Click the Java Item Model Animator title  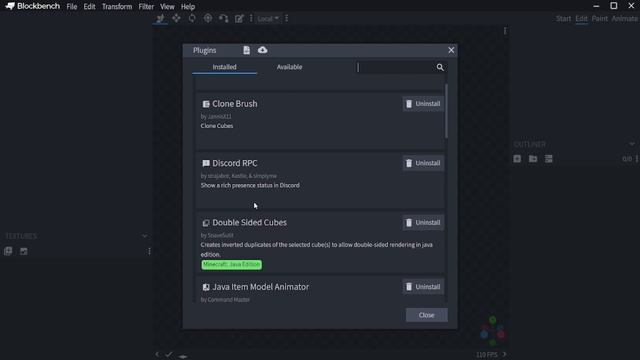point(260,287)
